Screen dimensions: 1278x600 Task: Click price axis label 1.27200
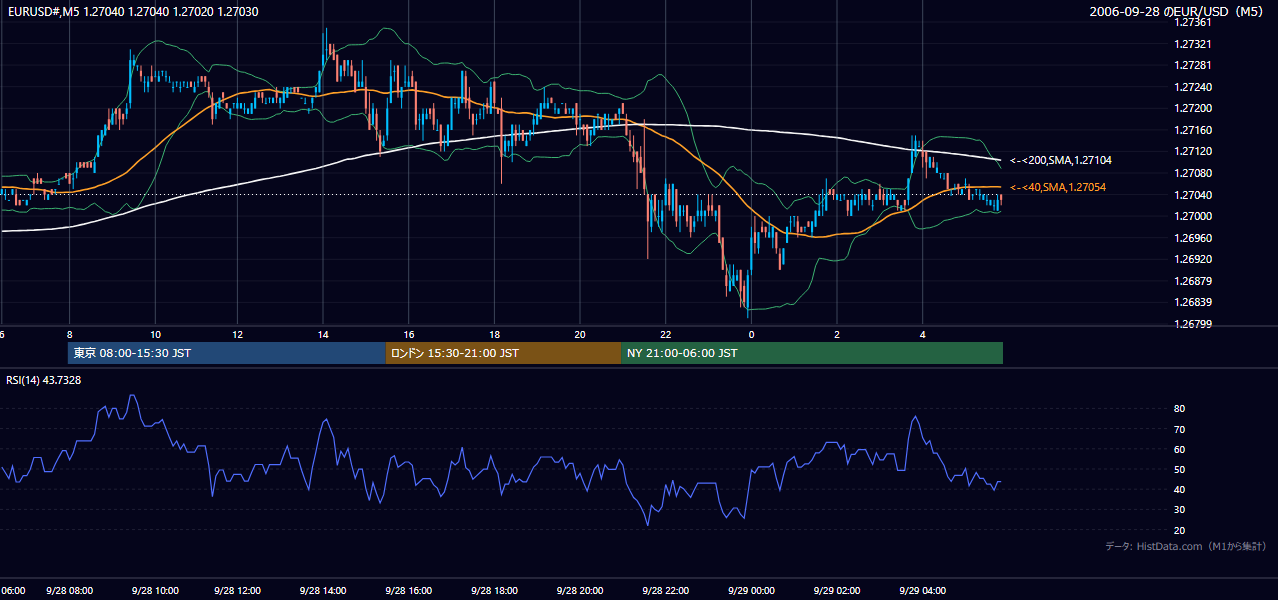point(1193,108)
